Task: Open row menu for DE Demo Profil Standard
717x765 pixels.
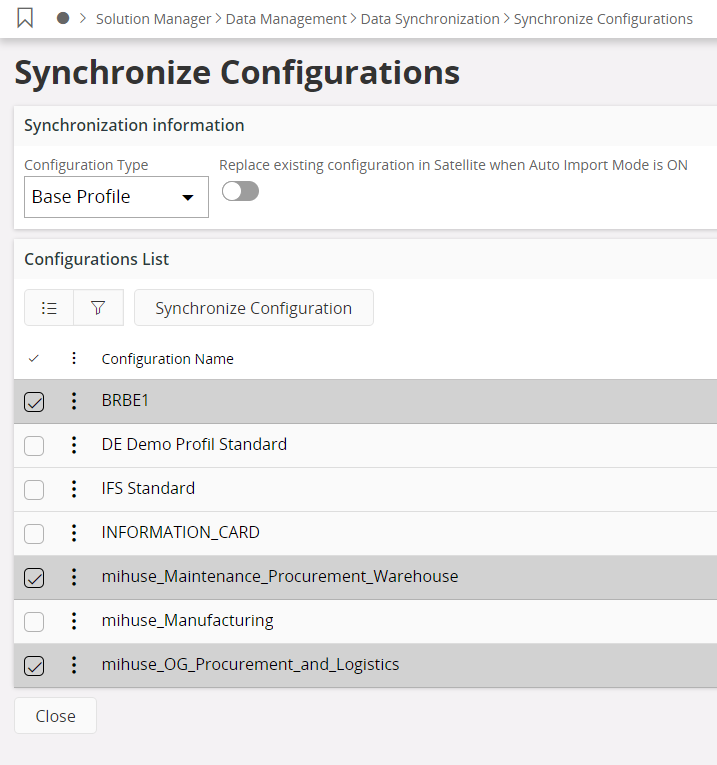Action: 73,445
